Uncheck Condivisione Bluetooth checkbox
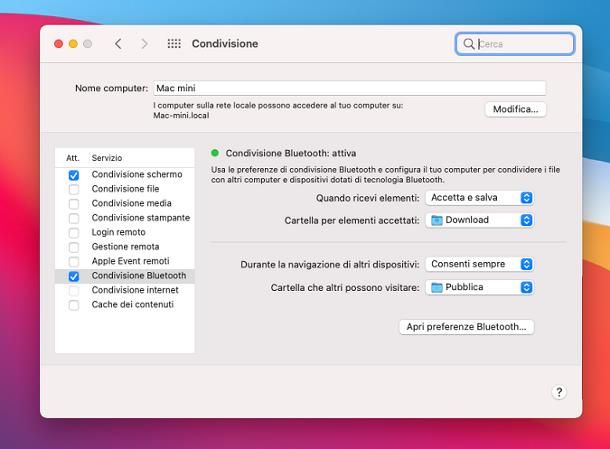The width and height of the screenshot is (610, 449). pos(74,276)
